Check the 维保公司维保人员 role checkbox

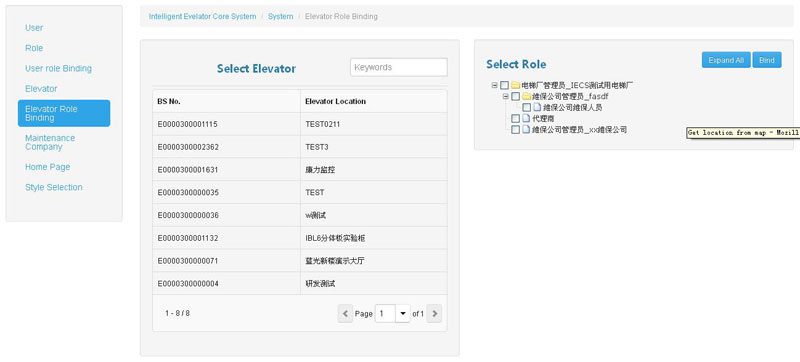pyautogui.click(x=527, y=108)
